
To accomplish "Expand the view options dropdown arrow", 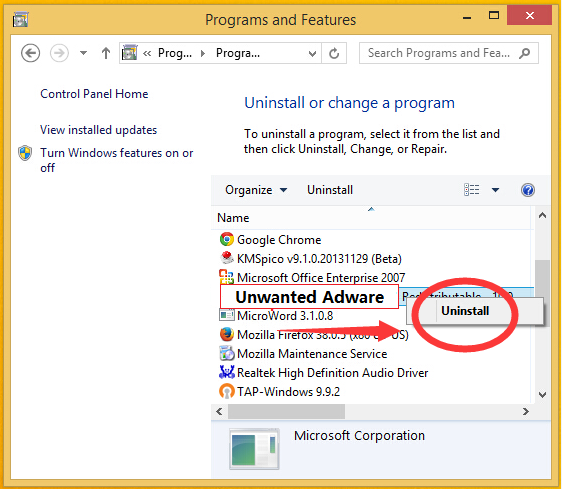I will 495,190.
